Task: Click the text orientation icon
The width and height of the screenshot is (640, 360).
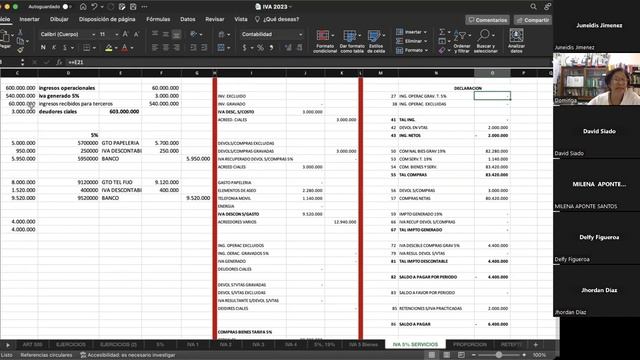Action: pyautogui.click(x=193, y=34)
